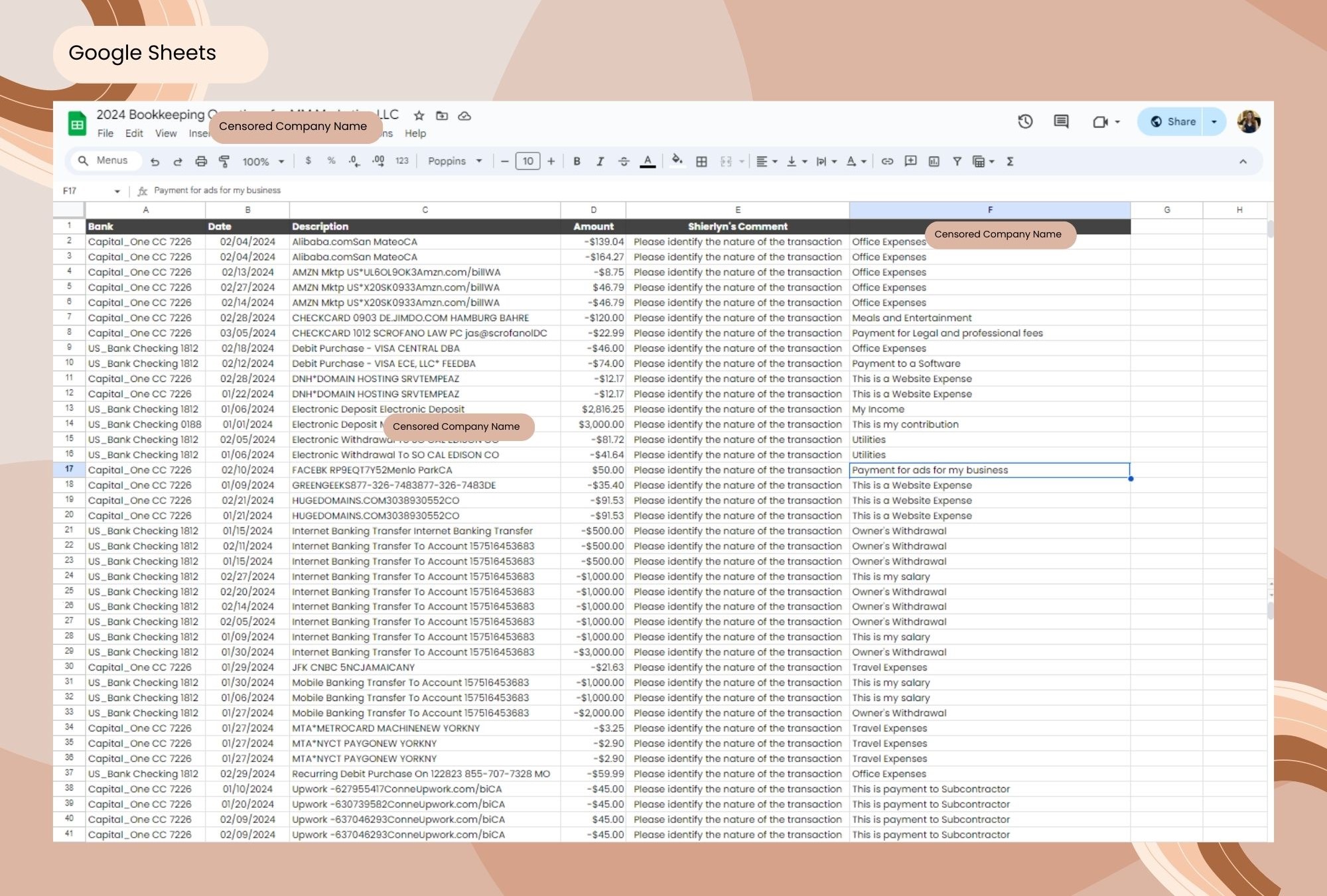Open Google Sheets home logo
The width and height of the screenshot is (1327, 896).
[x=78, y=123]
